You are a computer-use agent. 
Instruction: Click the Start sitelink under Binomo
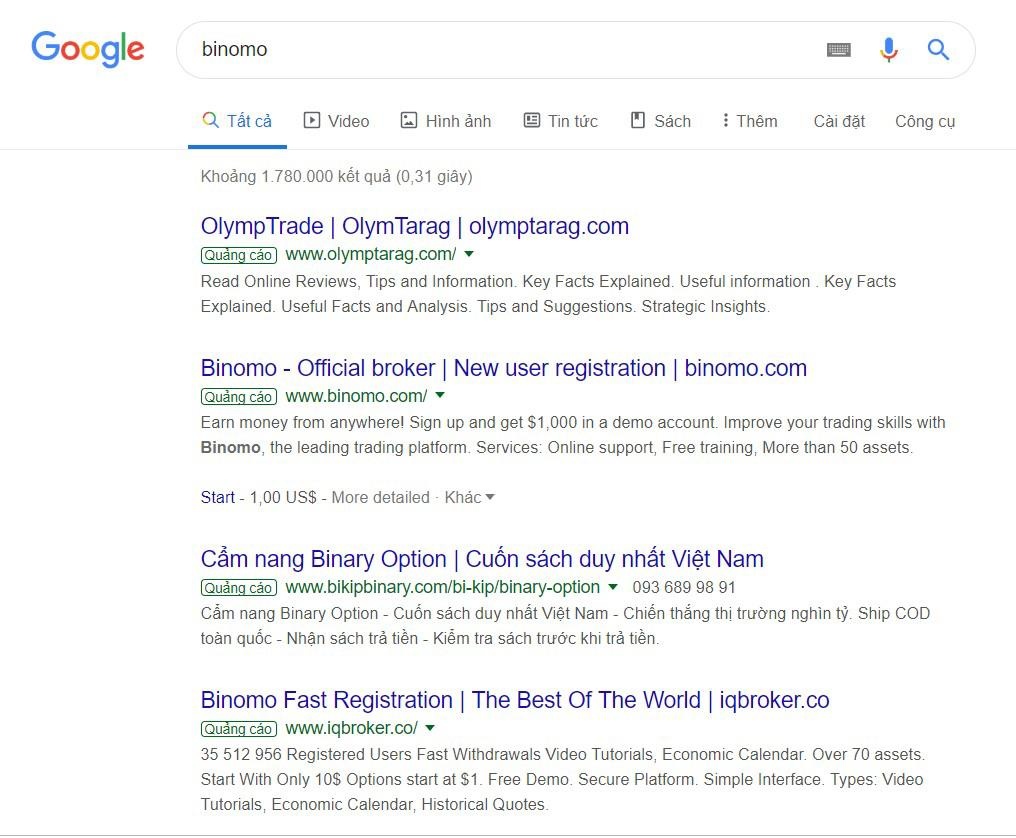point(218,497)
